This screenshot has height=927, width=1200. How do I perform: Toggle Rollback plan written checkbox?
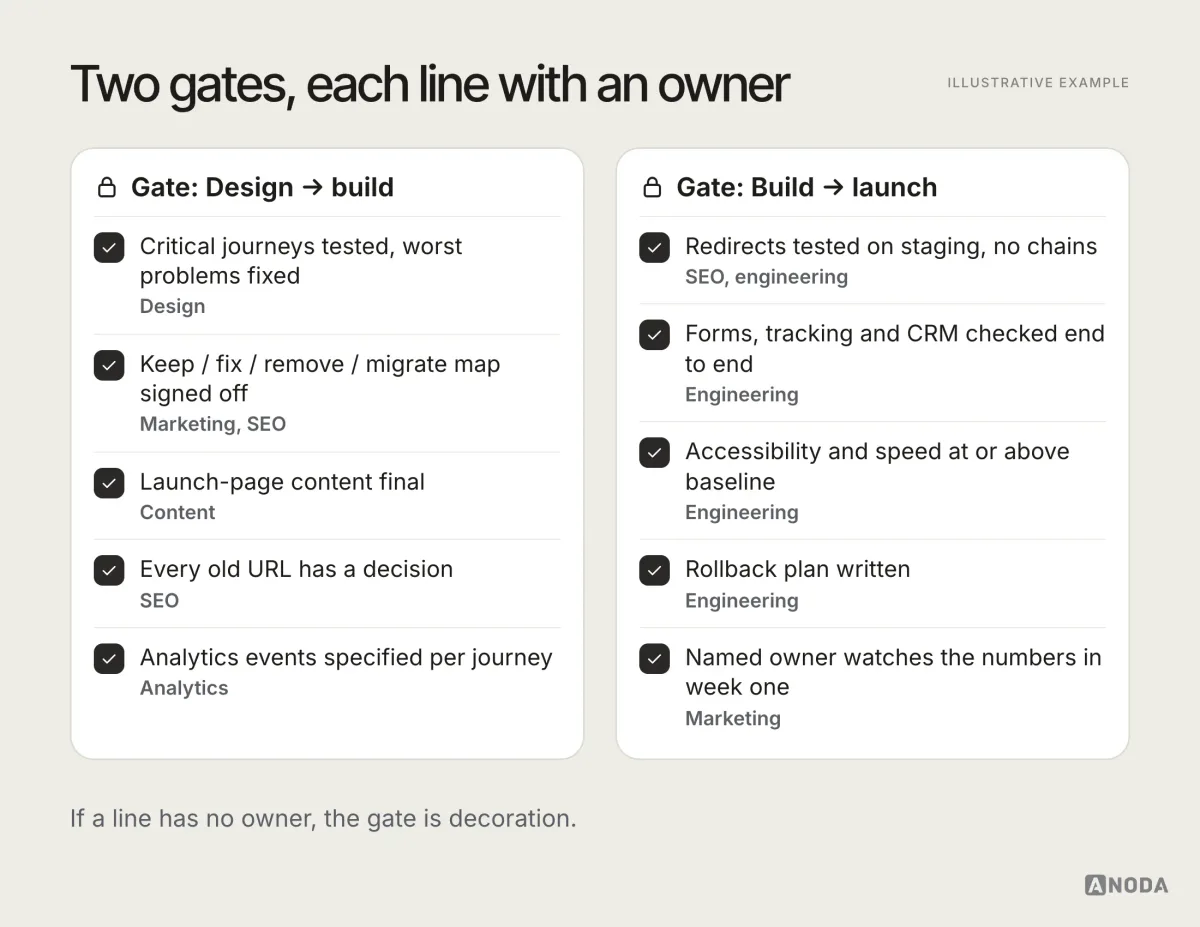pos(655,570)
